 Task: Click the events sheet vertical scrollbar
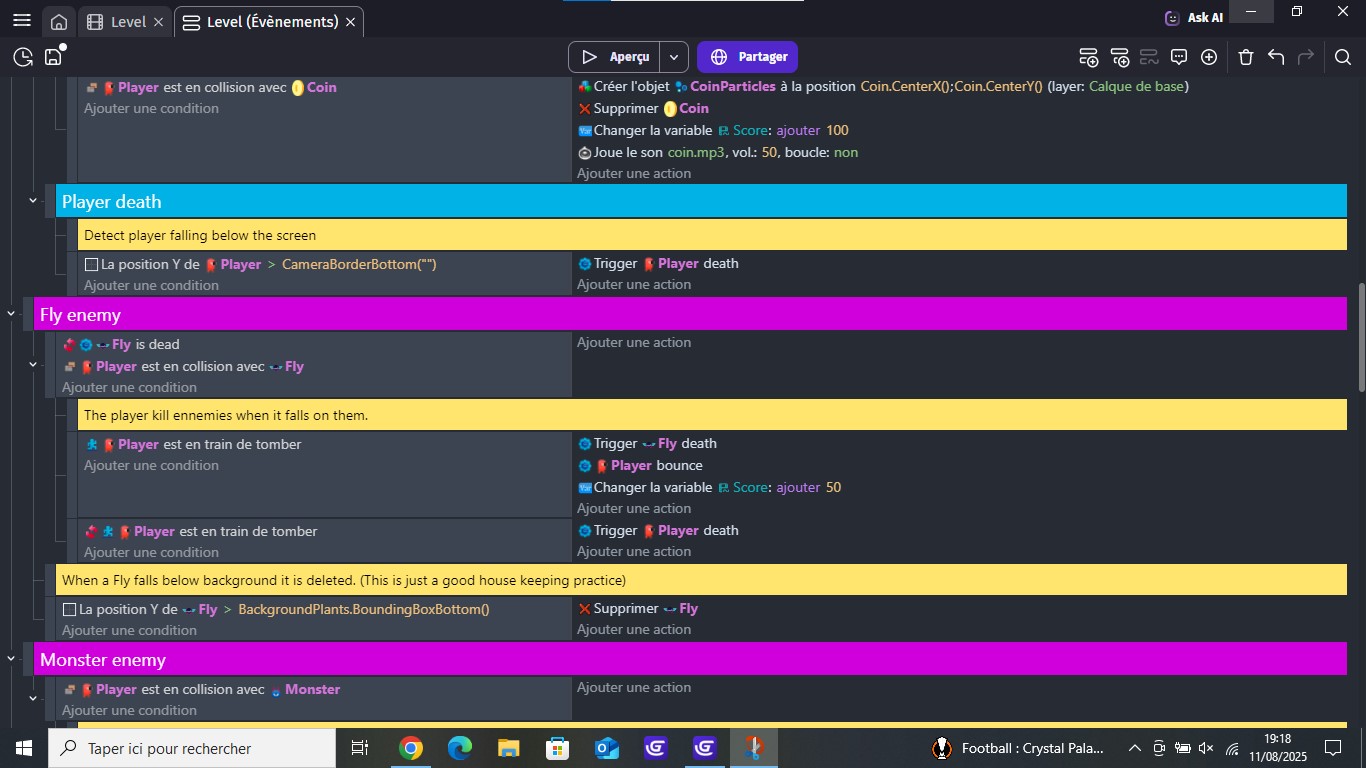click(x=1360, y=338)
